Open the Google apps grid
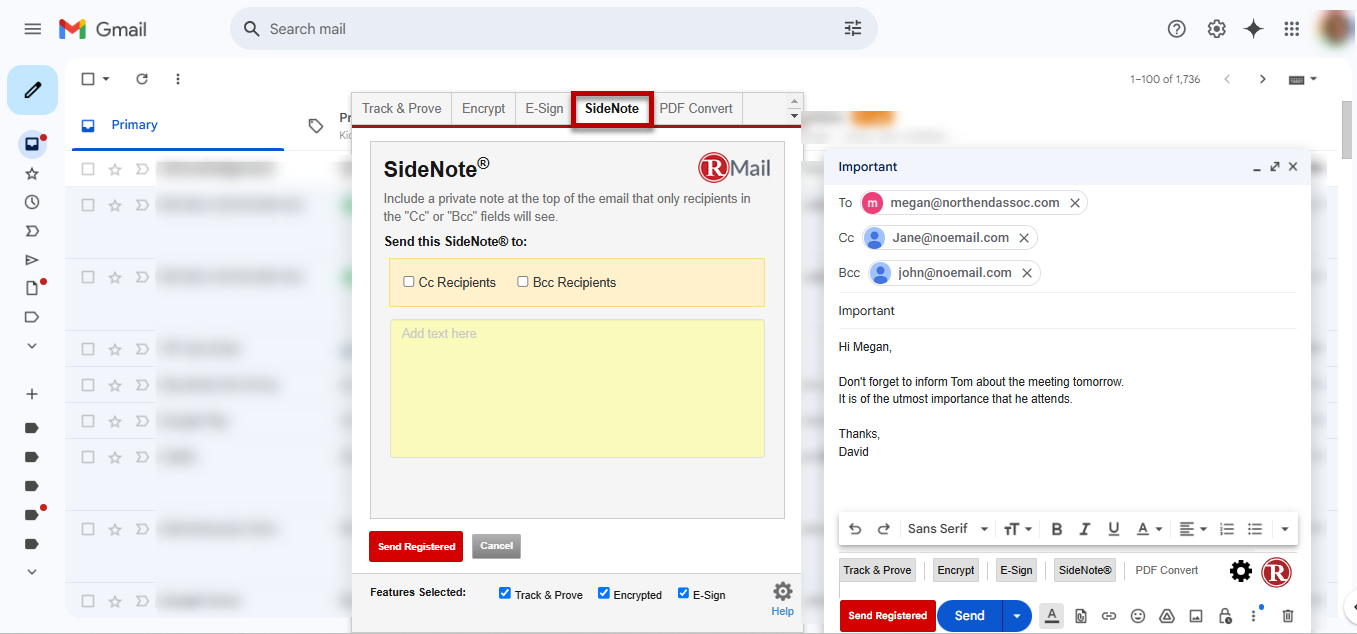Viewport: 1357px width, 634px height. coord(1292,29)
